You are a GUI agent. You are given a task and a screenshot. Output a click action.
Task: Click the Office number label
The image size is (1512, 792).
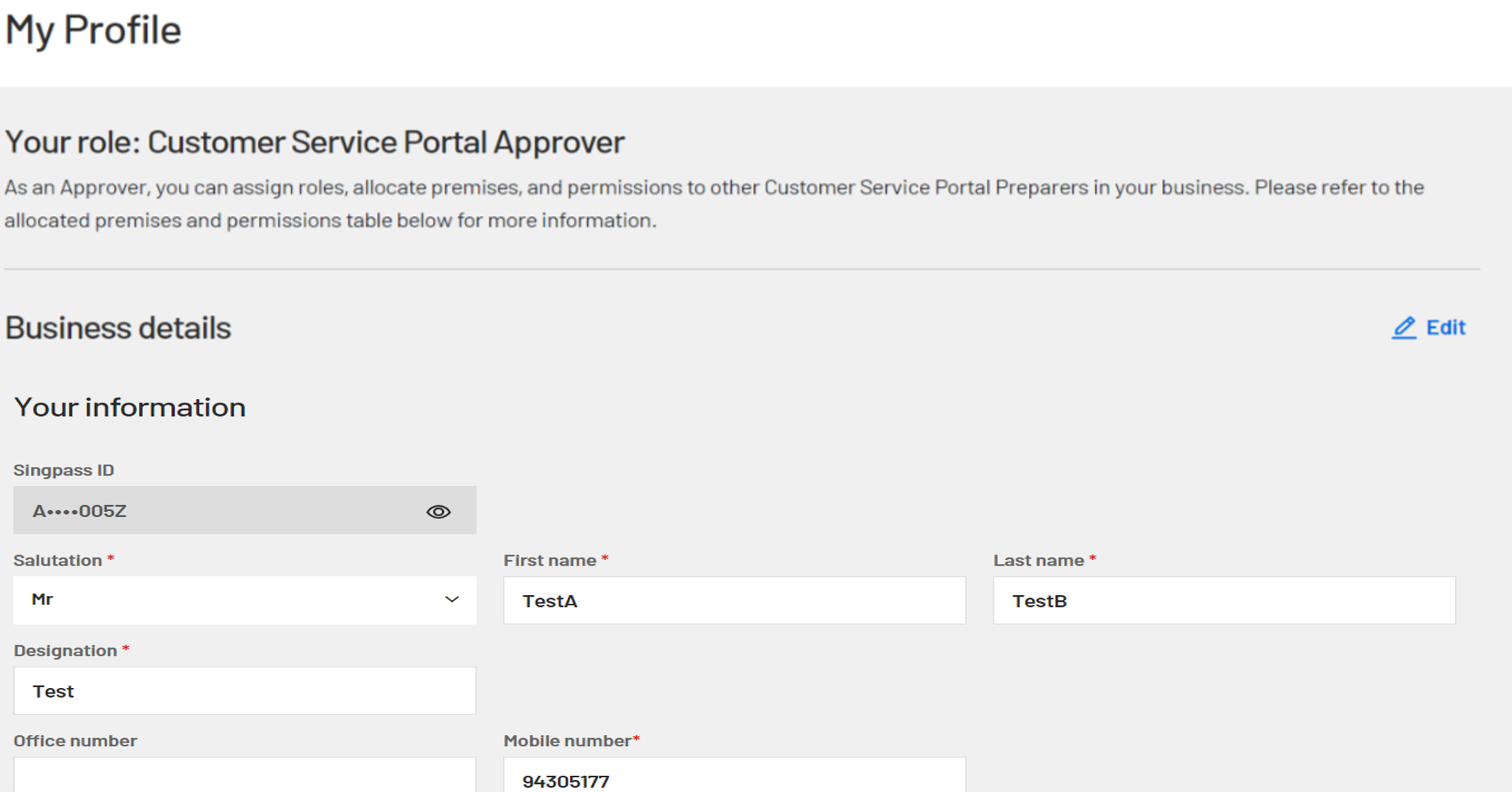(x=75, y=740)
